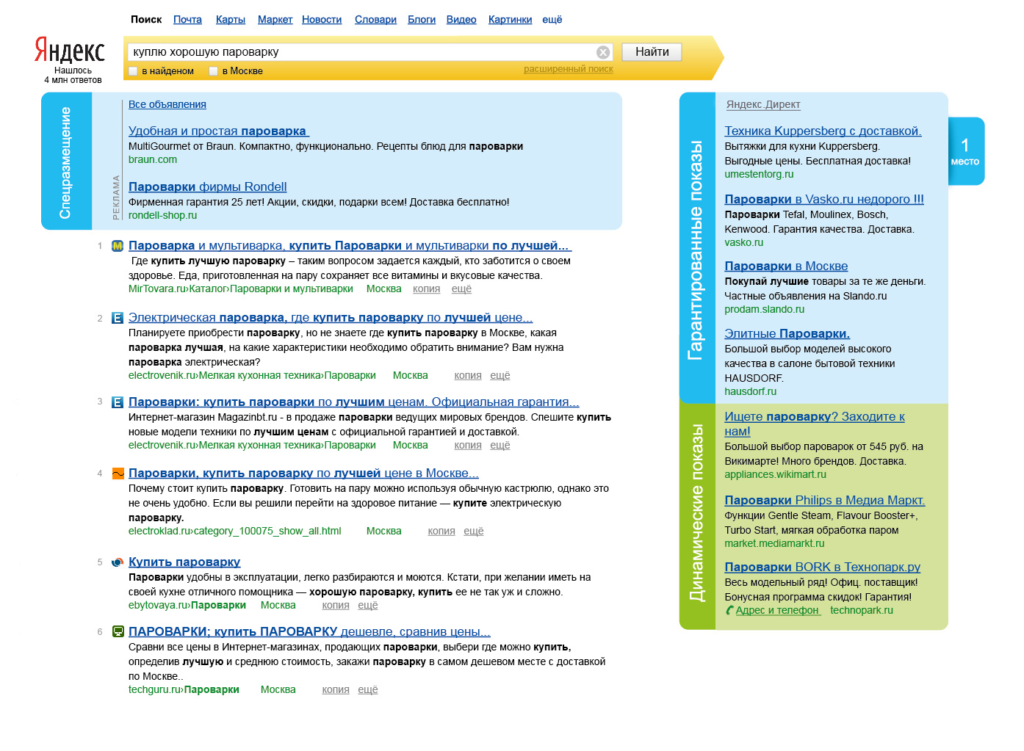Viewport: 1024px width, 751px height.
Task: Click the favicon beside result 2 Электрическая пароварка
Action: 118,318
